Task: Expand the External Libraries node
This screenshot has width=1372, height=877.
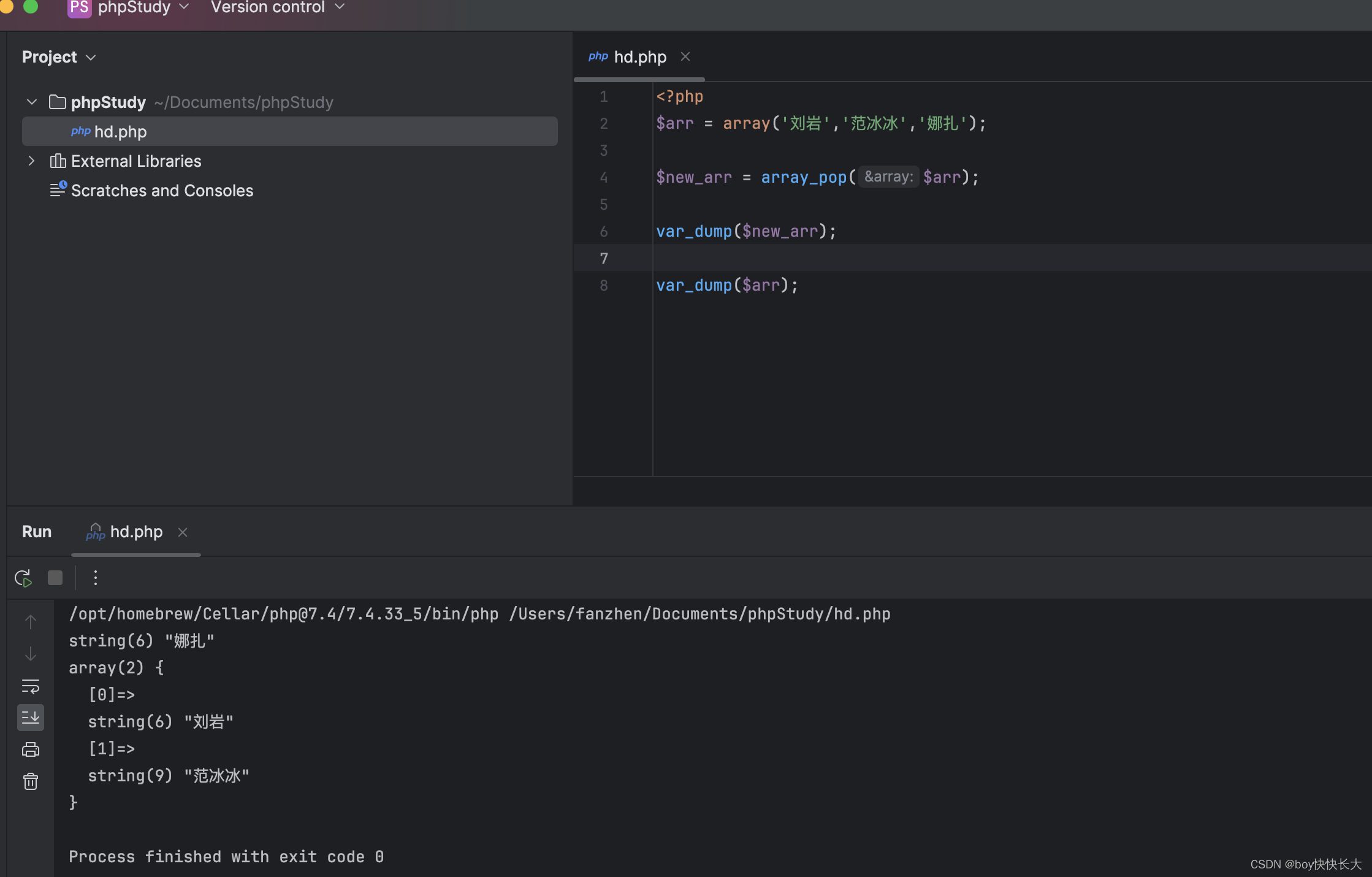Action: tap(32, 161)
